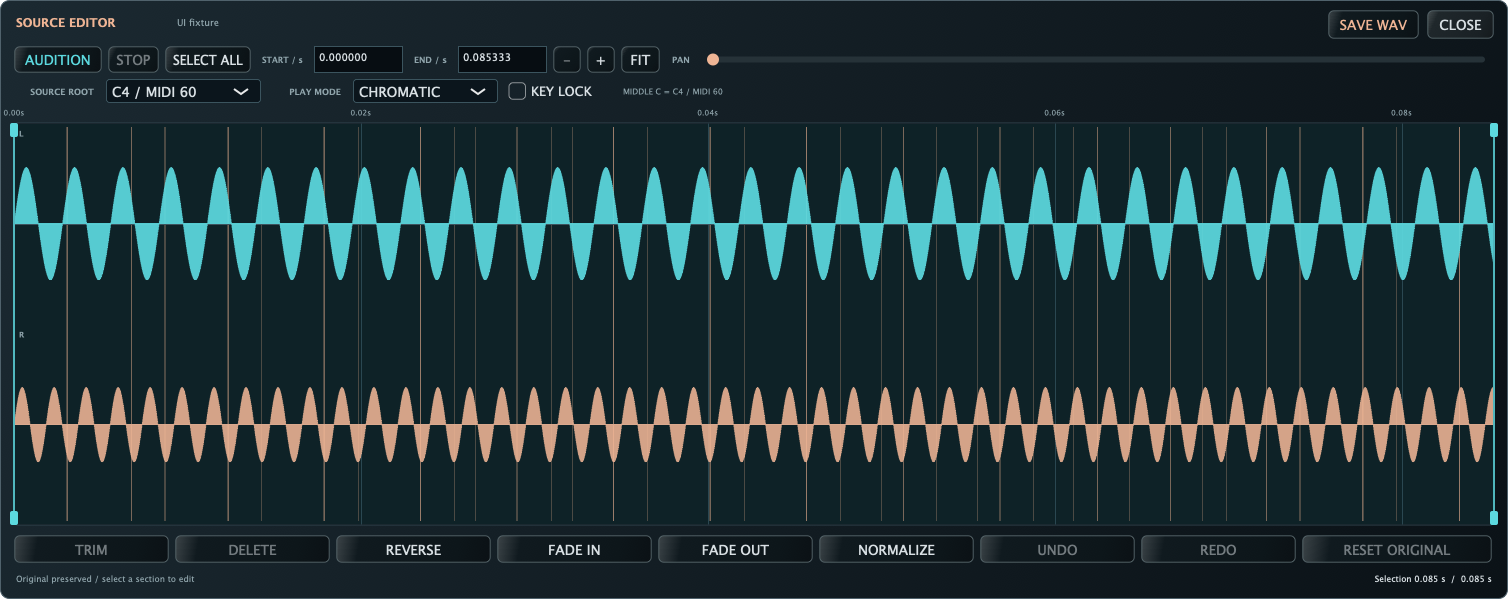This screenshot has height=599, width=1508.
Task: Zoom out with the minus button
Action: click(x=567, y=60)
